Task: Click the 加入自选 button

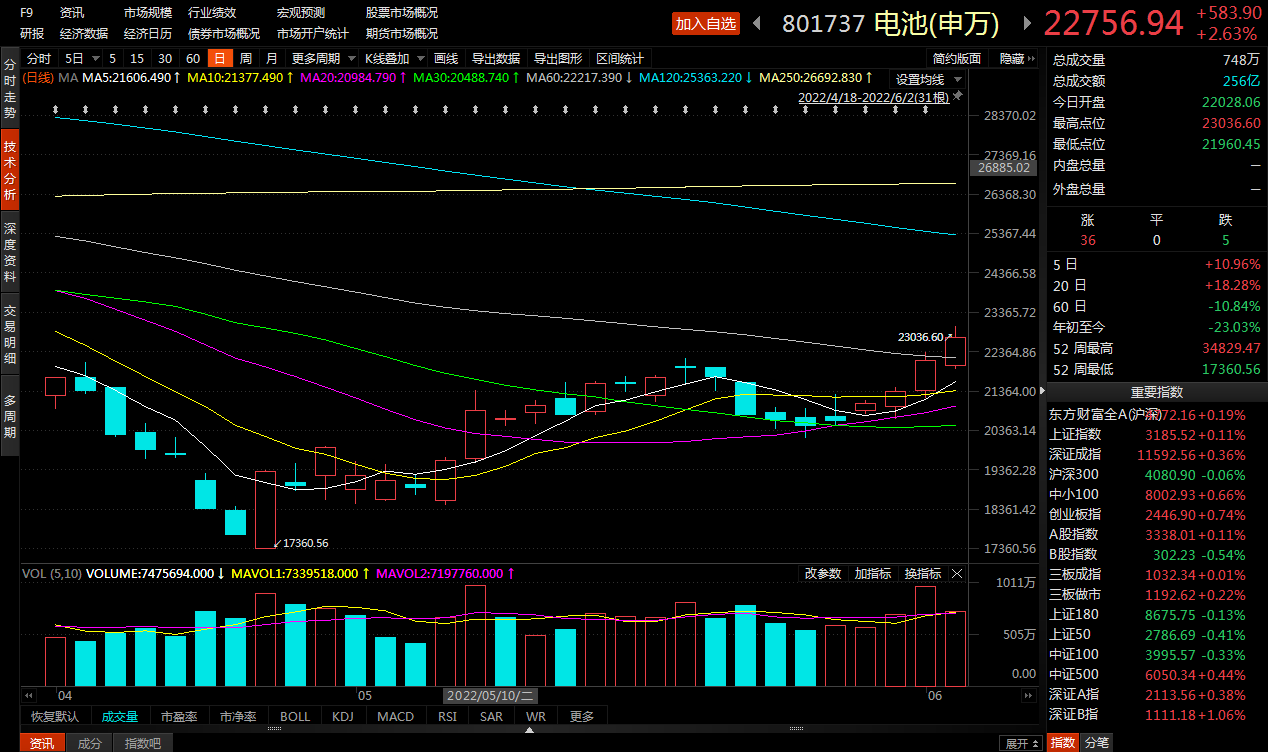Action: pyautogui.click(x=705, y=23)
